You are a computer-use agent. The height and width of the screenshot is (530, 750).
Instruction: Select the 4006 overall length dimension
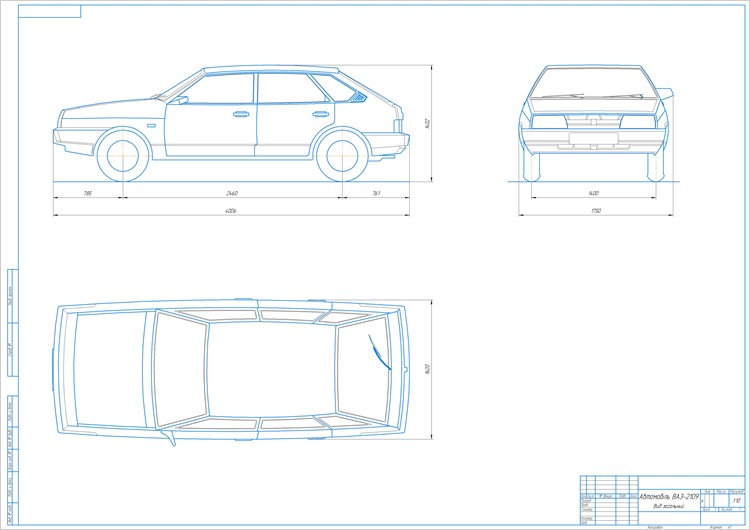(x=231, y=210)
